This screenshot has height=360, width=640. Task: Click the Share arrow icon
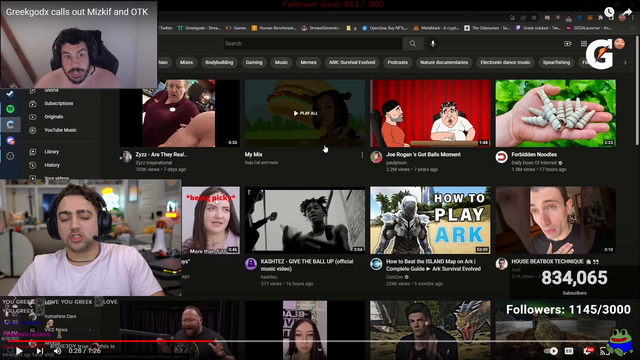click(627, 12)
